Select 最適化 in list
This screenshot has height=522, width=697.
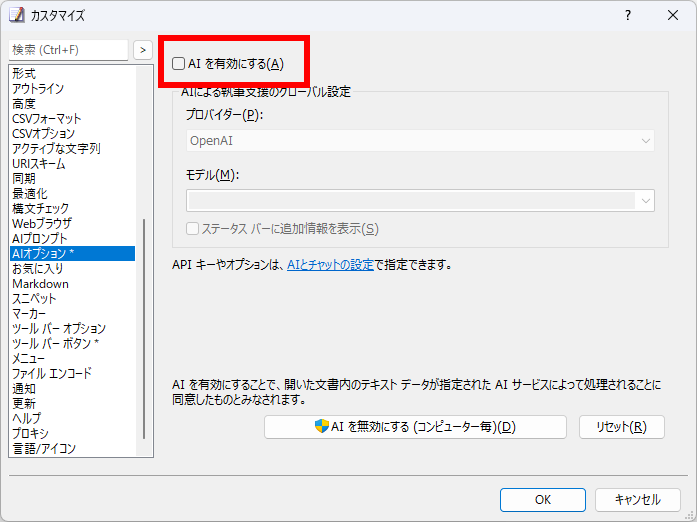(72, 193)
